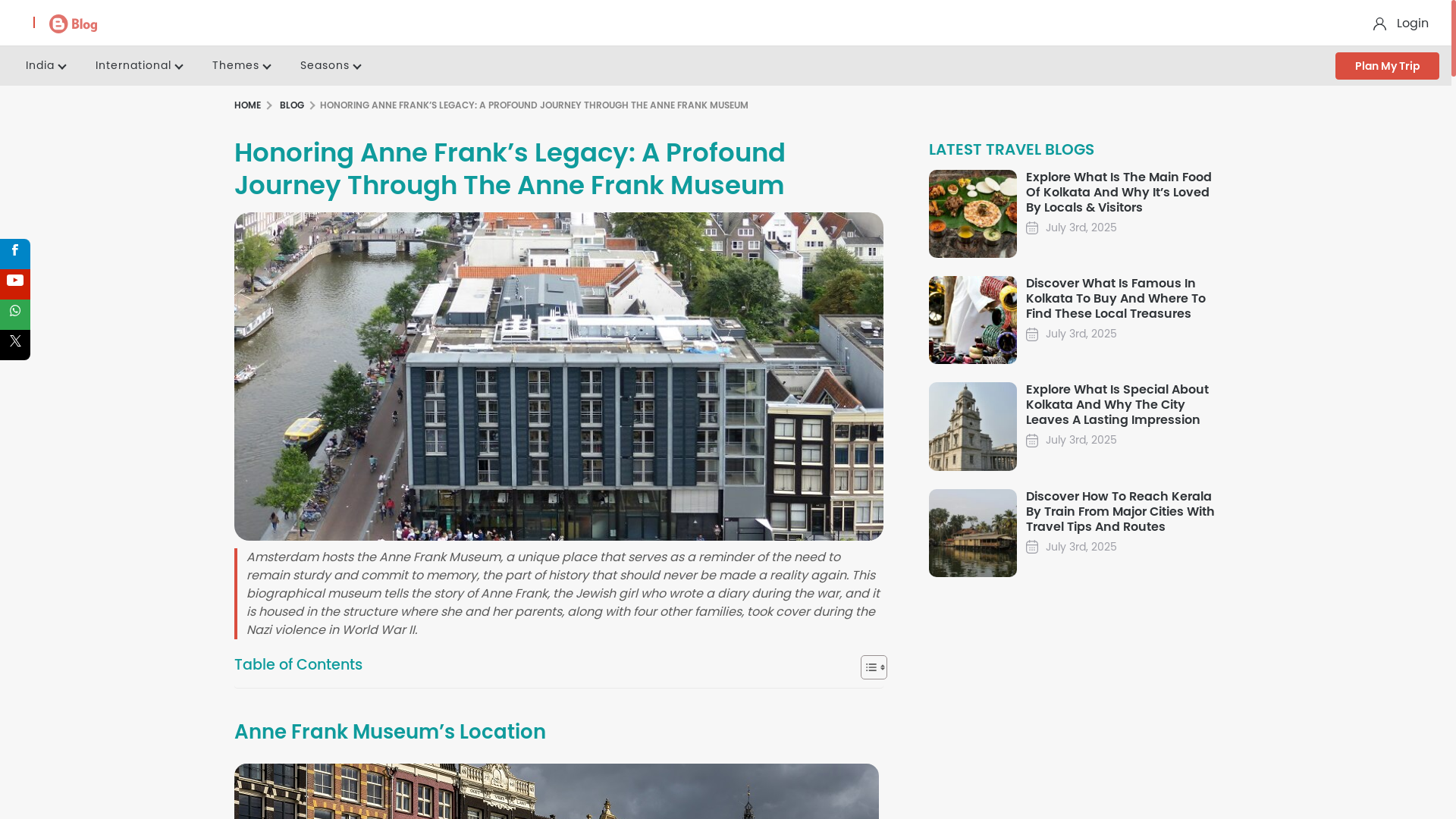This screenshot has height=819, width=1456.
Task: Click the article title text in breadcrumb
Action: 534,105
